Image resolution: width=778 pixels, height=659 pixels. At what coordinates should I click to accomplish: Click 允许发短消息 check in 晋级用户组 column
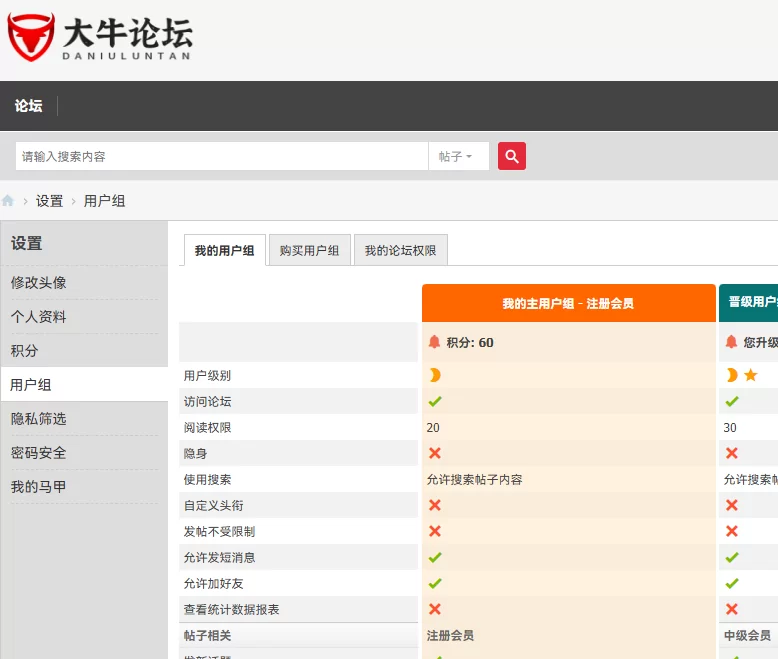coord(732,557)
